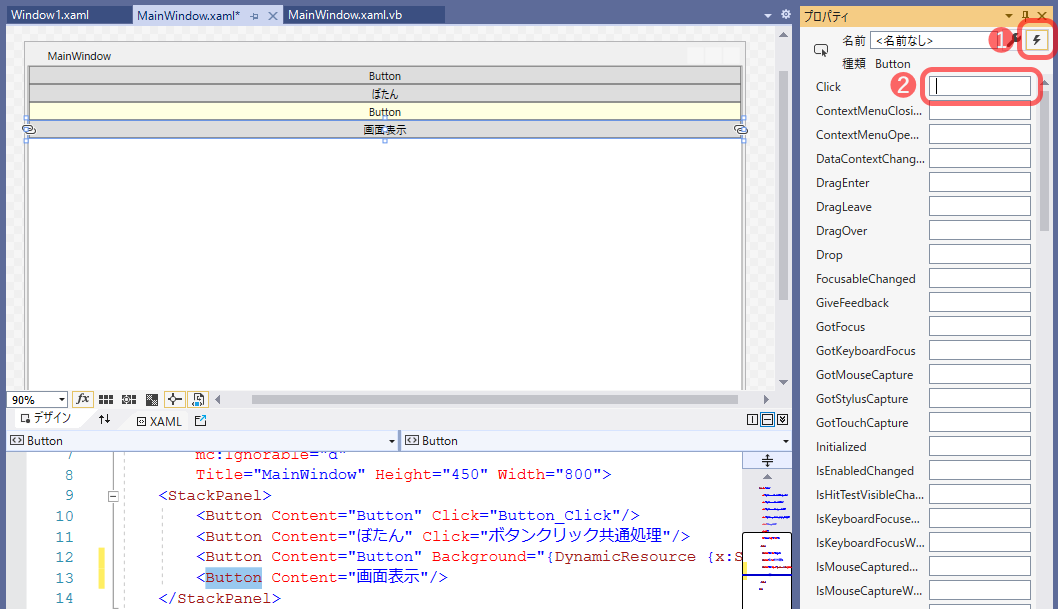Select the lightning bolt Events icon
The width and height of the screenshot is (1058, 610).
point(1036,40)
